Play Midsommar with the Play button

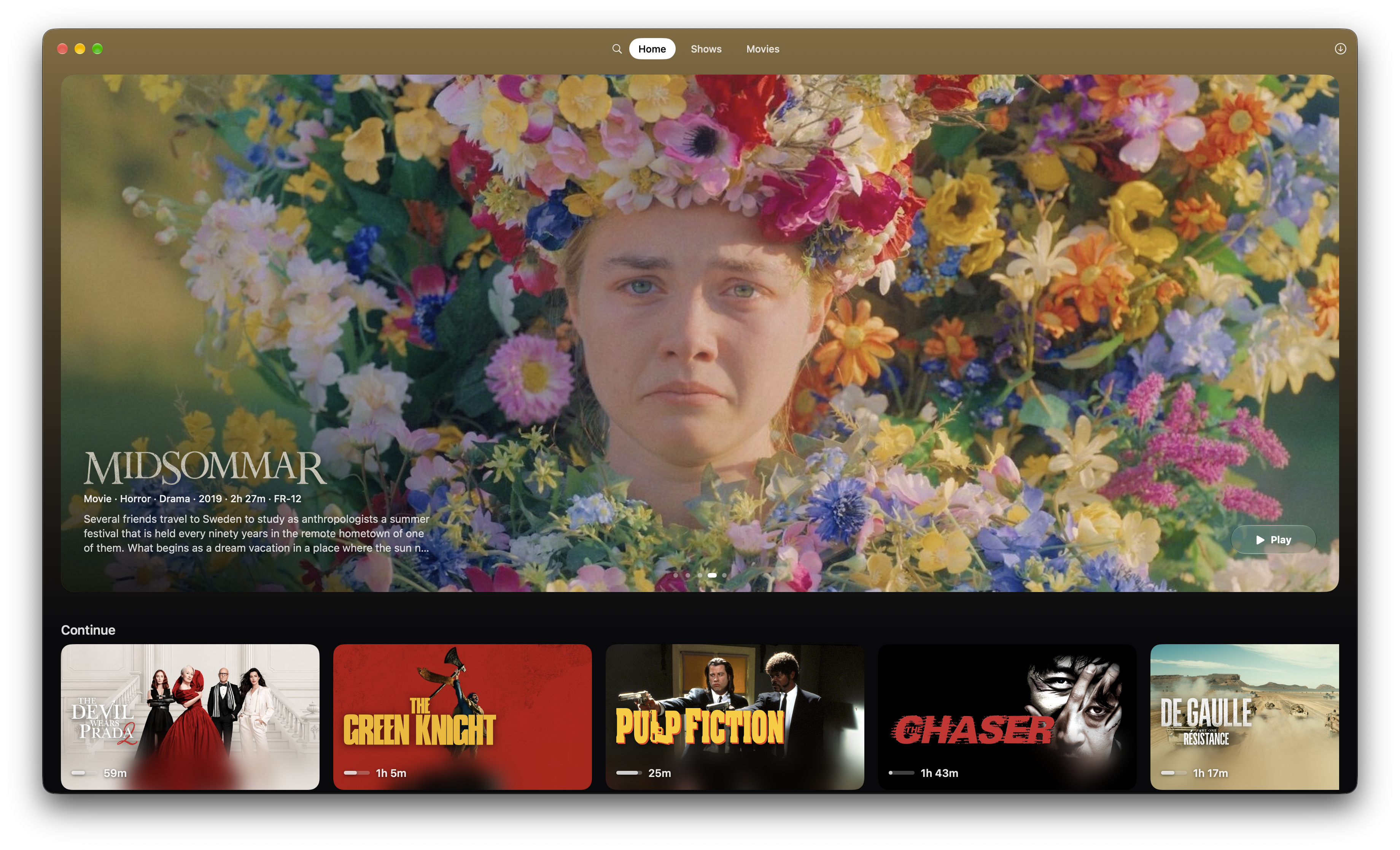[1273, 539]
